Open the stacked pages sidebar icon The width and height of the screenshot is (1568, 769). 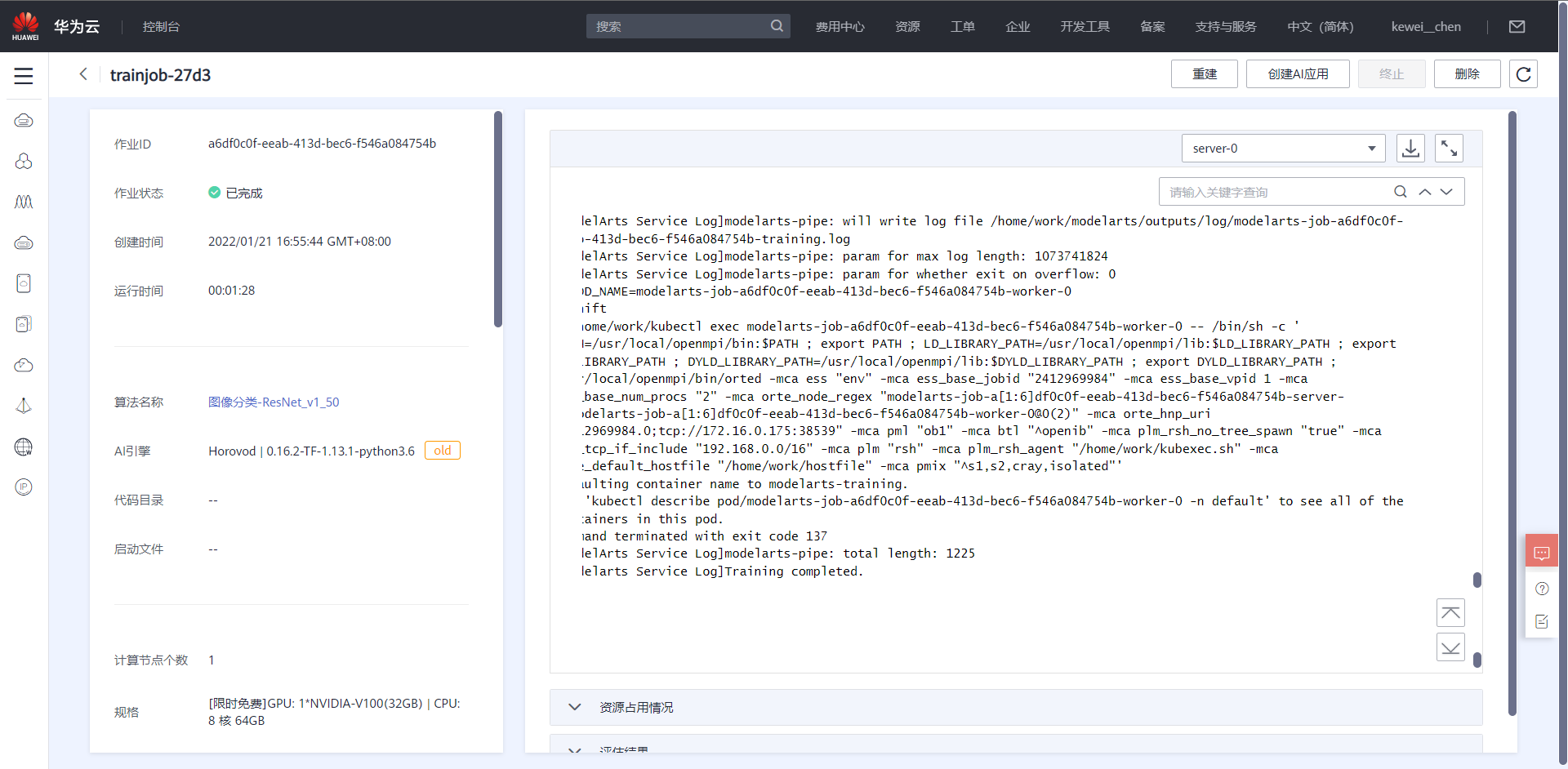pyautogui.click(x=24, y=324)
